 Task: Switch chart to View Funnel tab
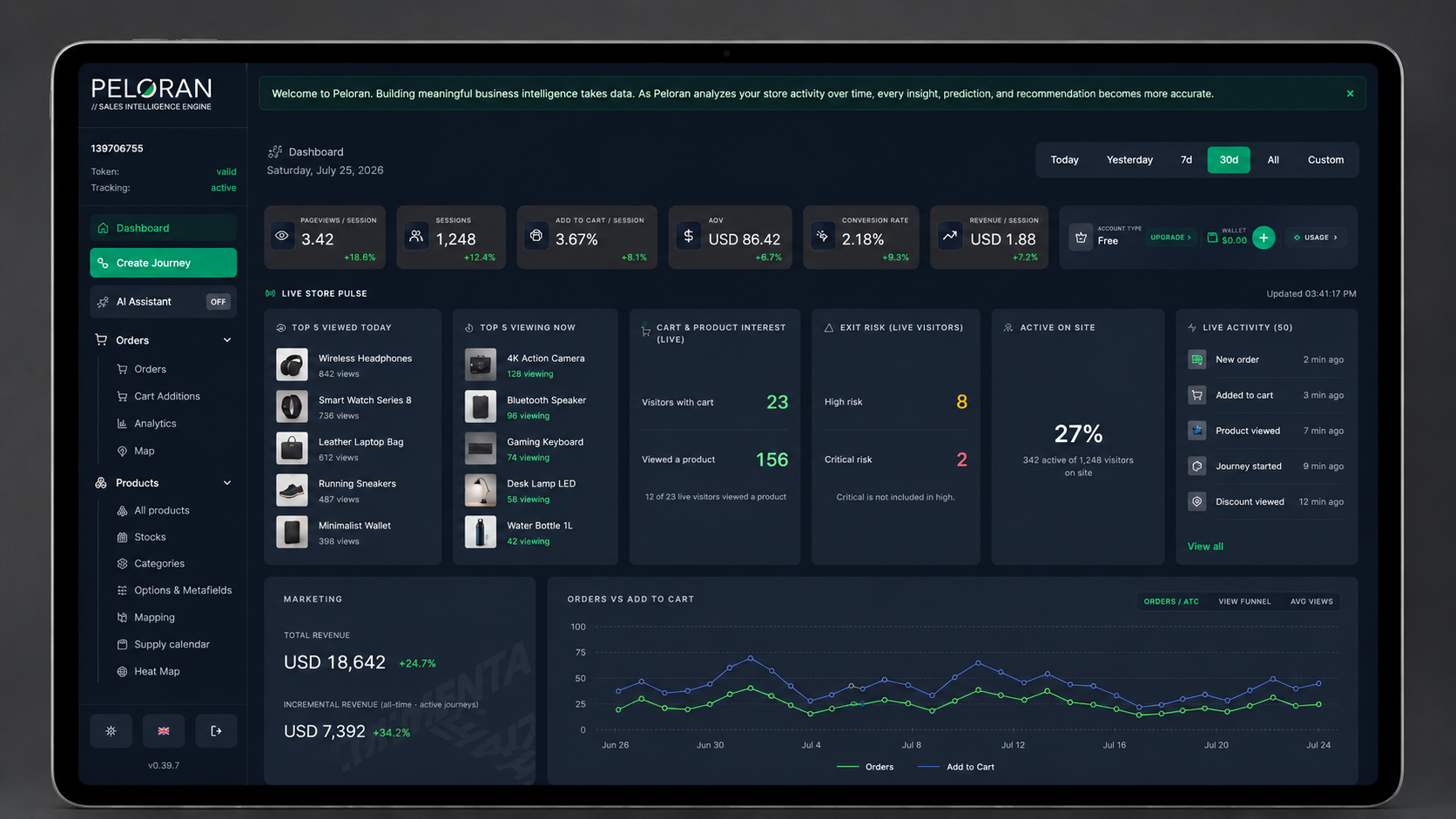point(1244,601)
